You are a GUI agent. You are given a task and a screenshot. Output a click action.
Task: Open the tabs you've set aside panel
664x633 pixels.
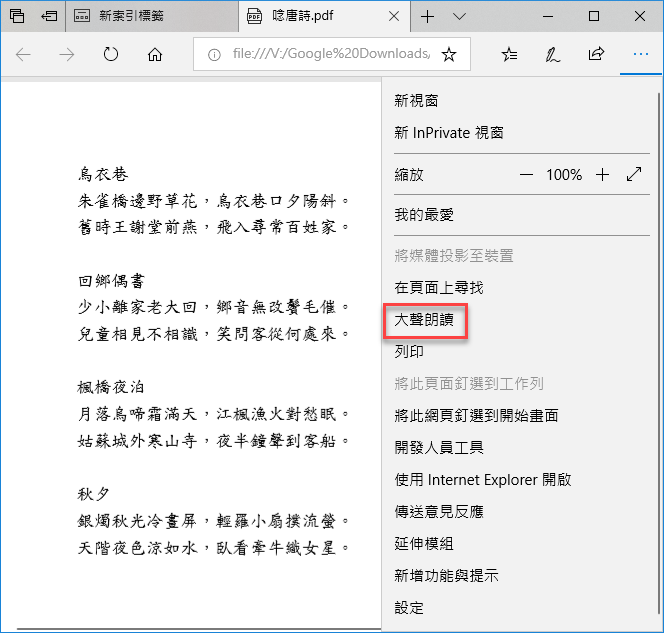click(17, 16)
